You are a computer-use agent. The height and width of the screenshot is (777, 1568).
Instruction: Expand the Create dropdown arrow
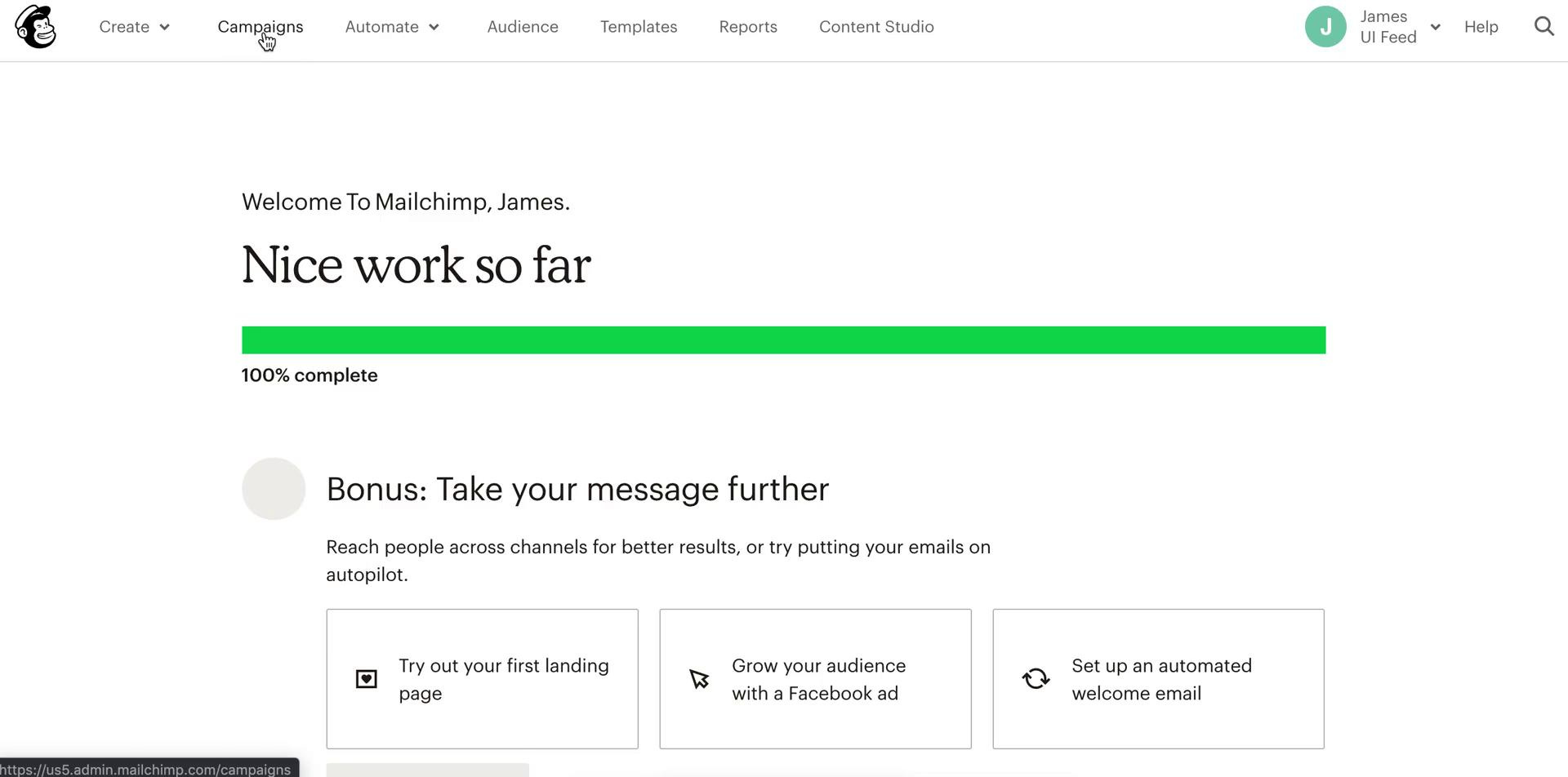point(165,27)
